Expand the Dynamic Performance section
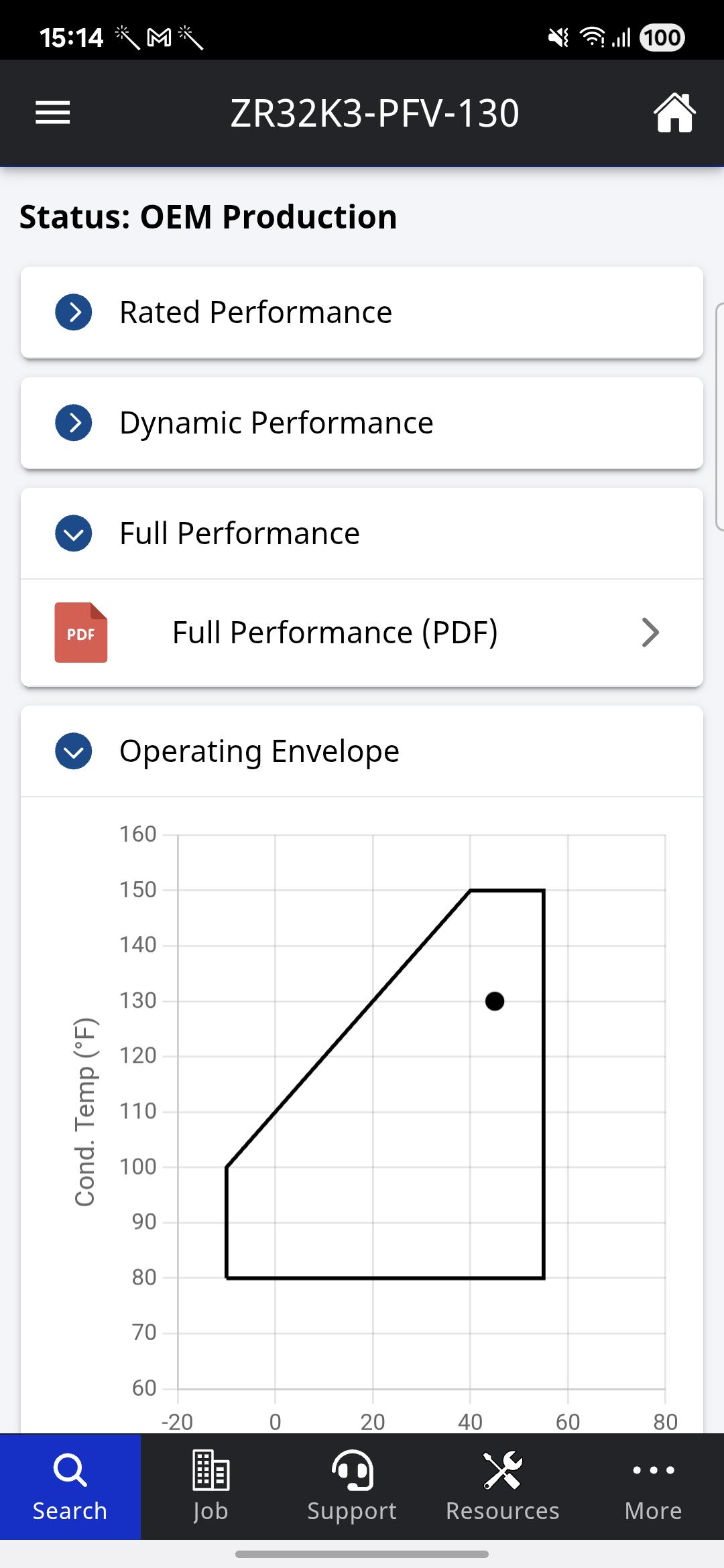This screenshot has height=1568, width=724. [x=74, y=423]
